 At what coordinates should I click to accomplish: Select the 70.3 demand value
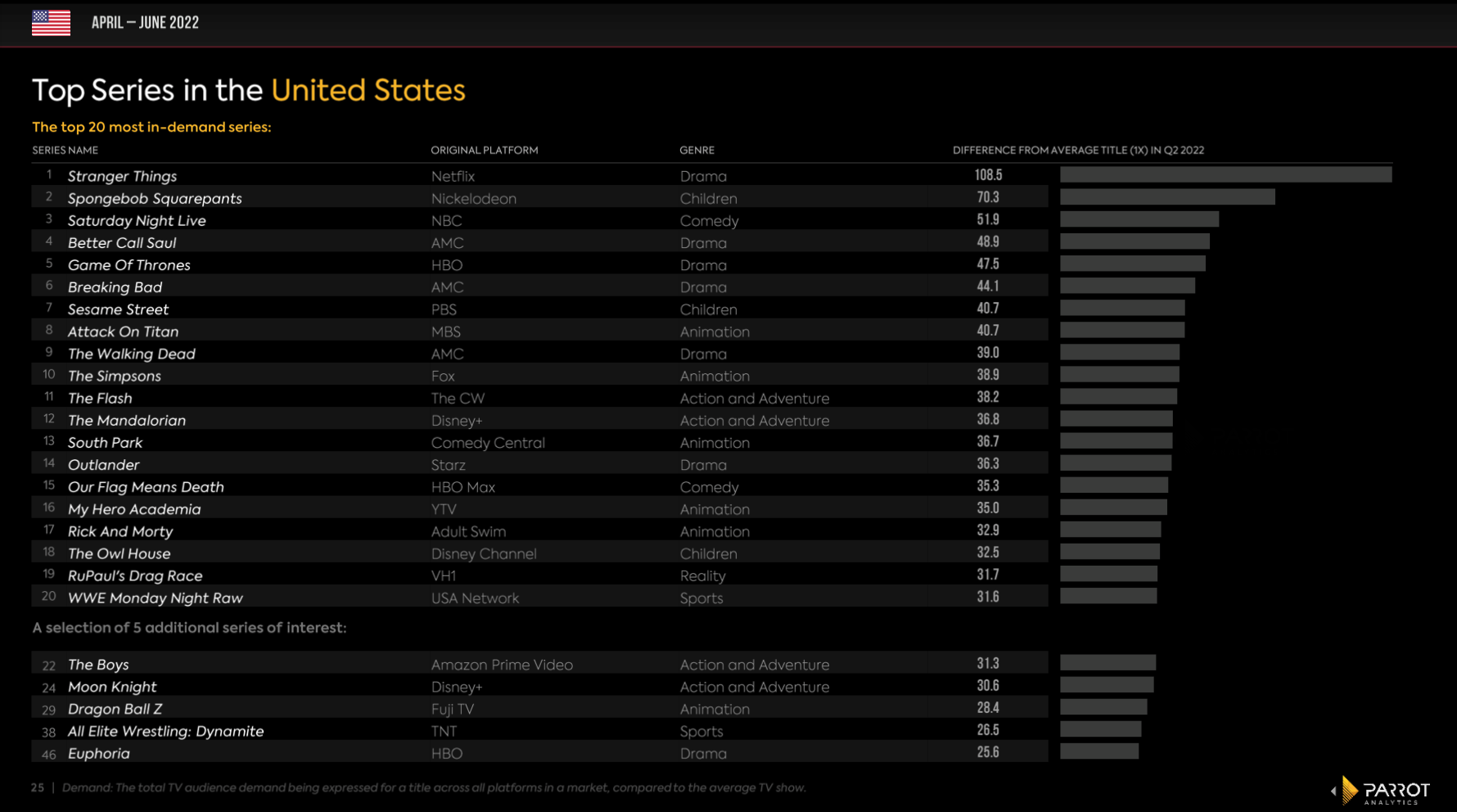988,196
